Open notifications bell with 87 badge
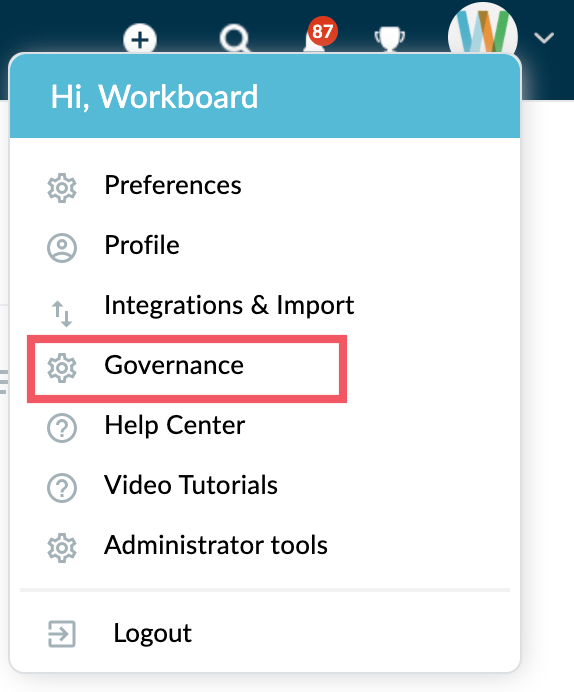Screen dimensions: 574x692 coord(319,36)
